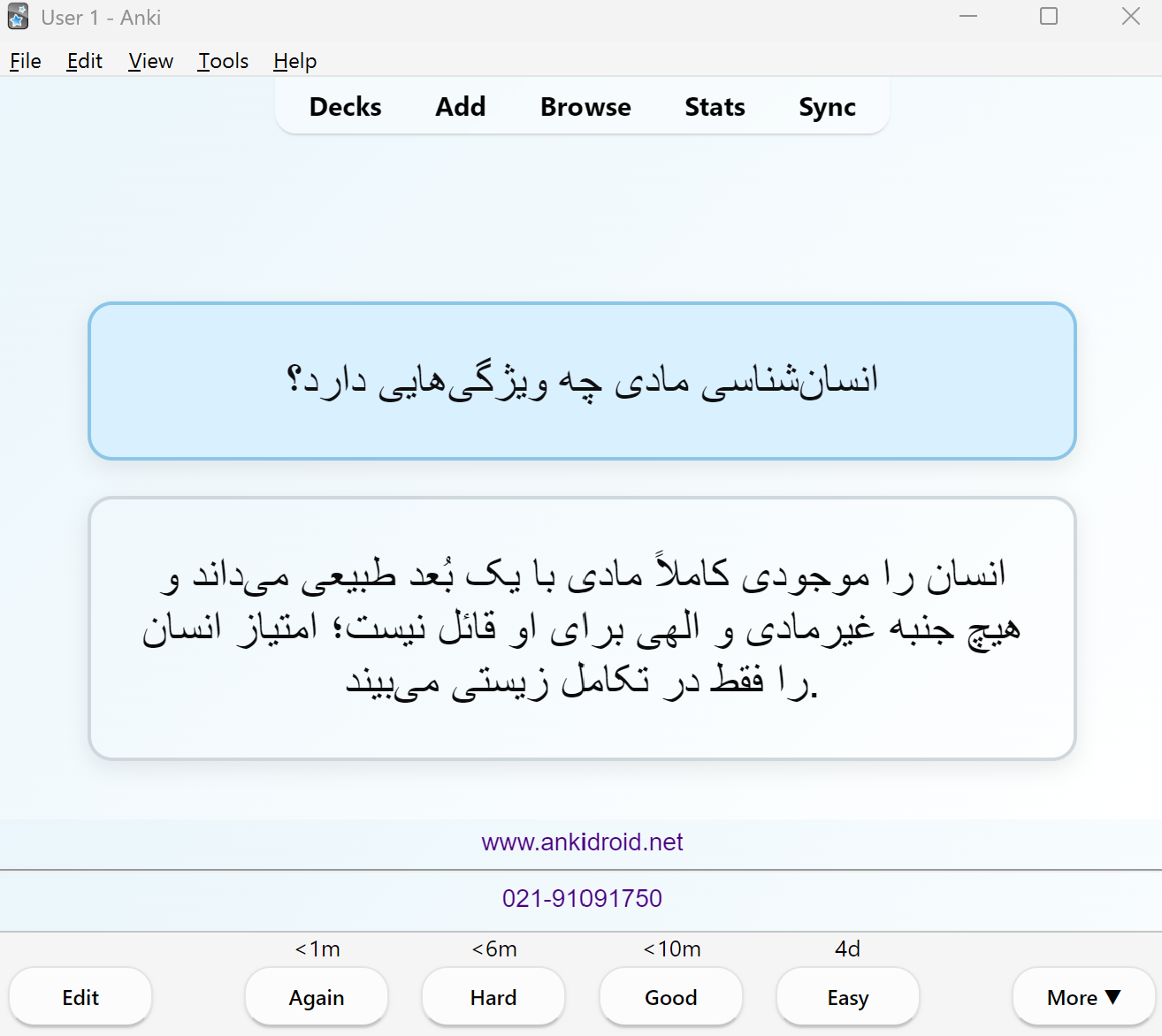Click the answer text beginning انسان را موجودی
1162x1036 pixels.
[583, 628]
